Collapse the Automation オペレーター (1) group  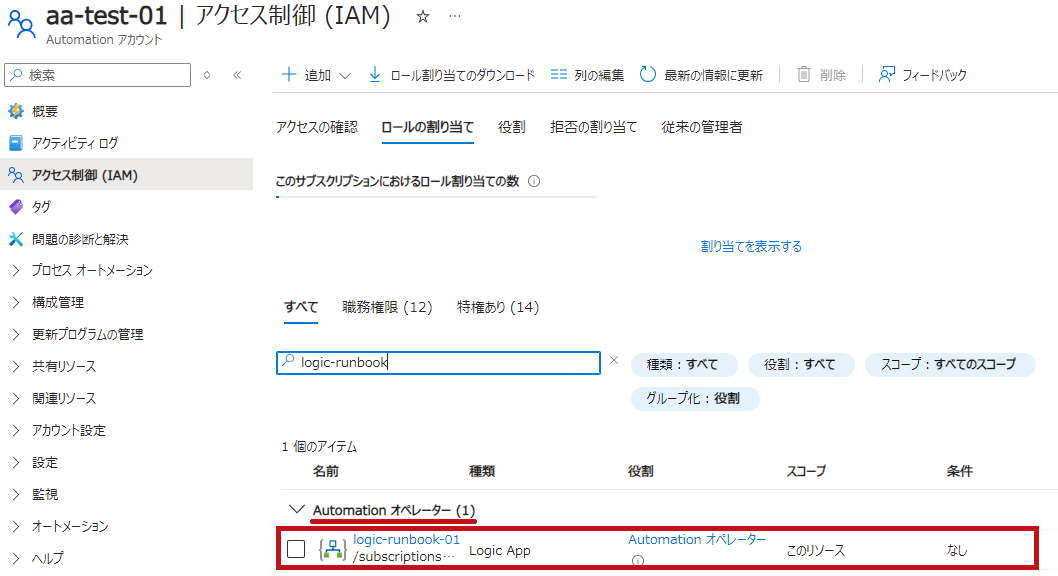[296, 509]
